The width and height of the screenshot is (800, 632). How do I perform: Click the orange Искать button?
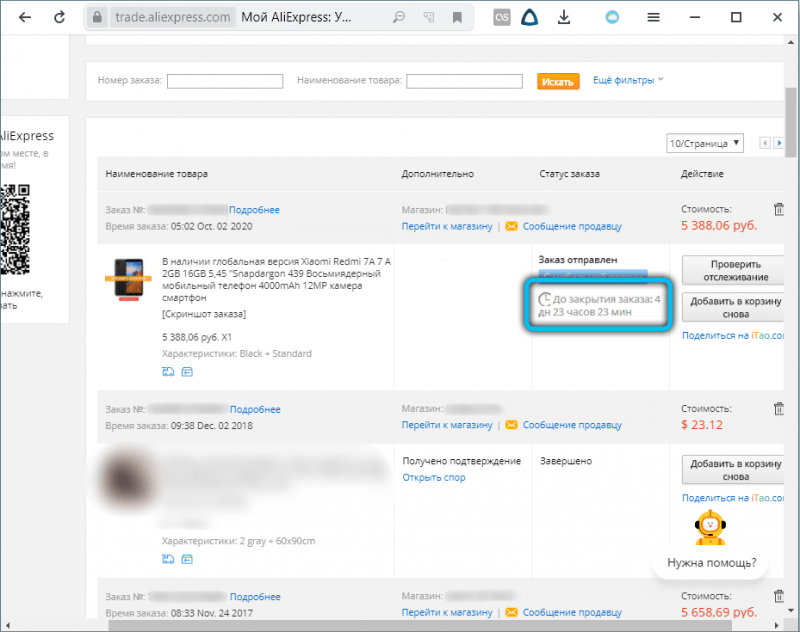tap(558, 82)
